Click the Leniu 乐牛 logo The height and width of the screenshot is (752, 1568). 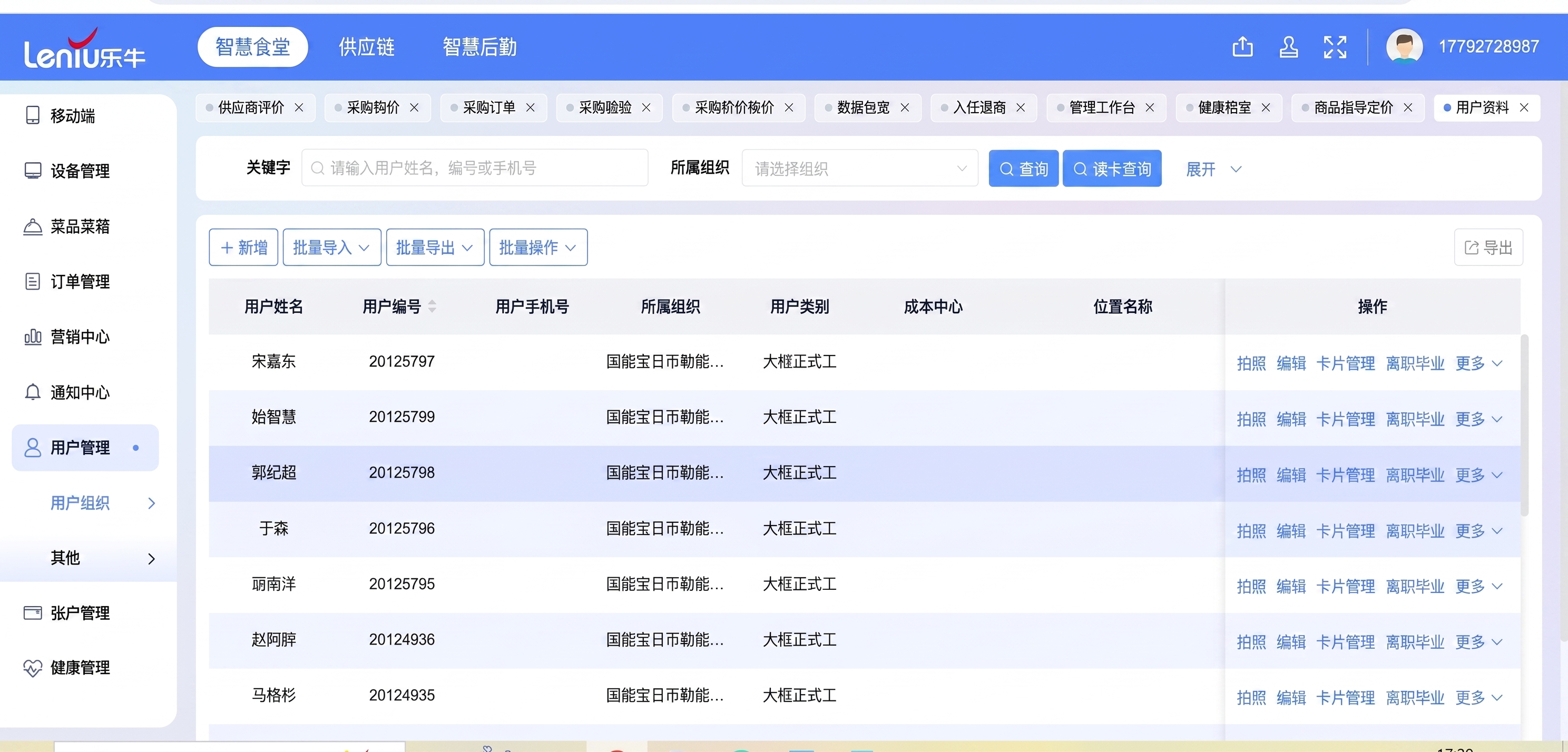(x=84, y=48)
